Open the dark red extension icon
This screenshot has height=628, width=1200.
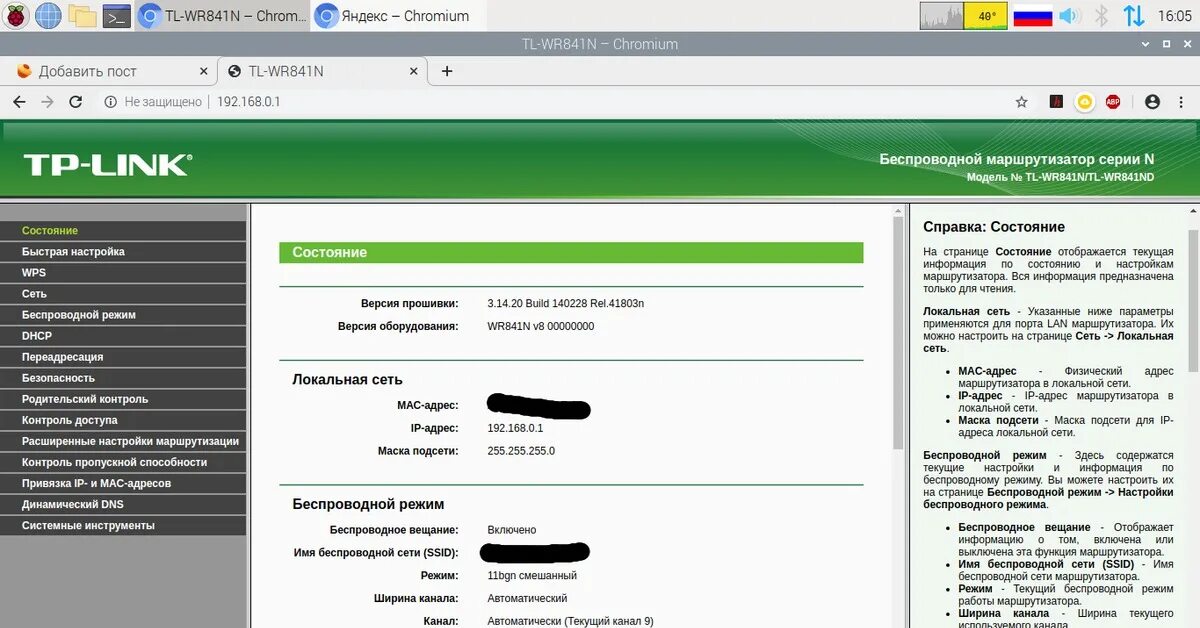[x=1056, y=102]
